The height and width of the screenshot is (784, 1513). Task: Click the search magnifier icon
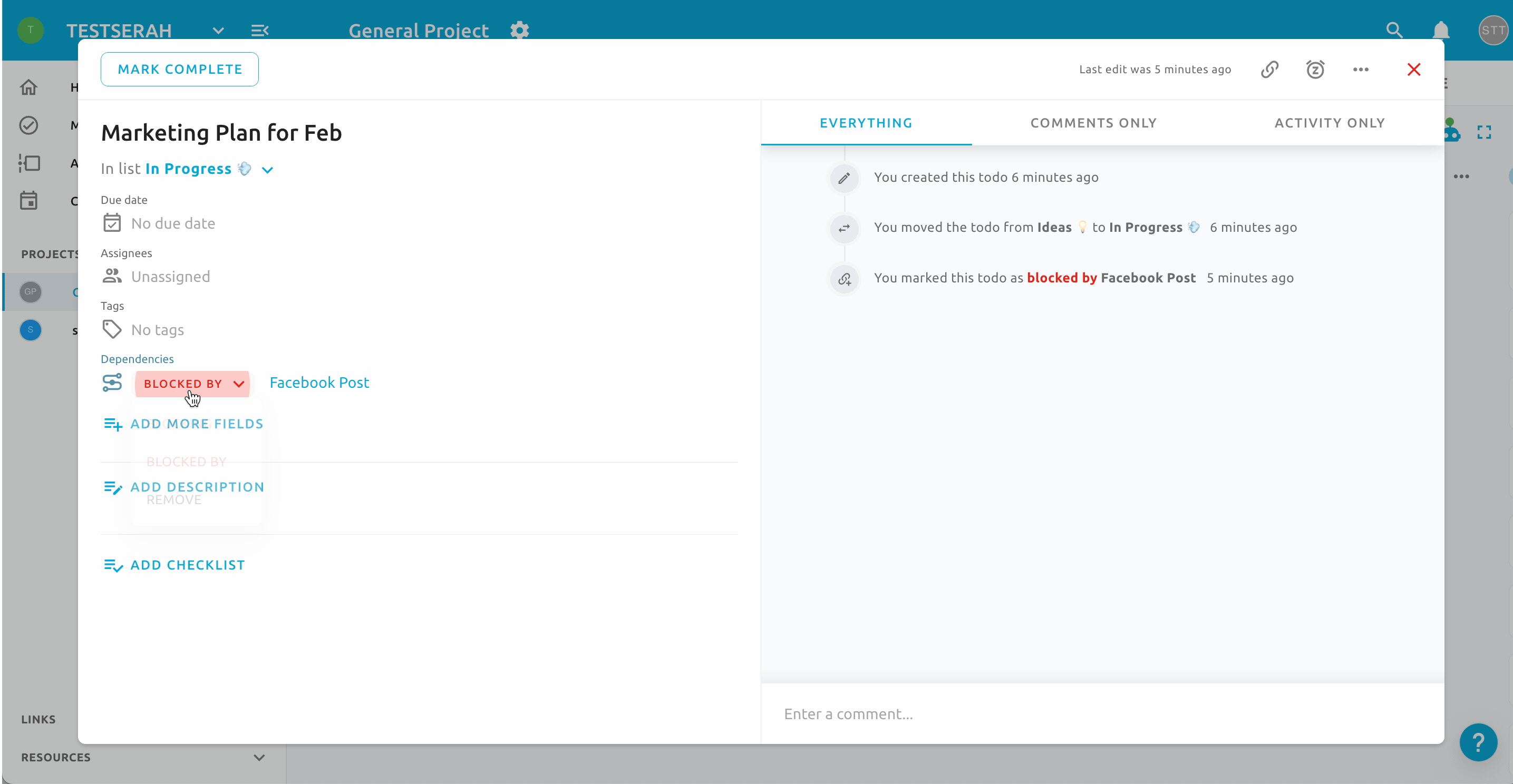pos(1394,30)
